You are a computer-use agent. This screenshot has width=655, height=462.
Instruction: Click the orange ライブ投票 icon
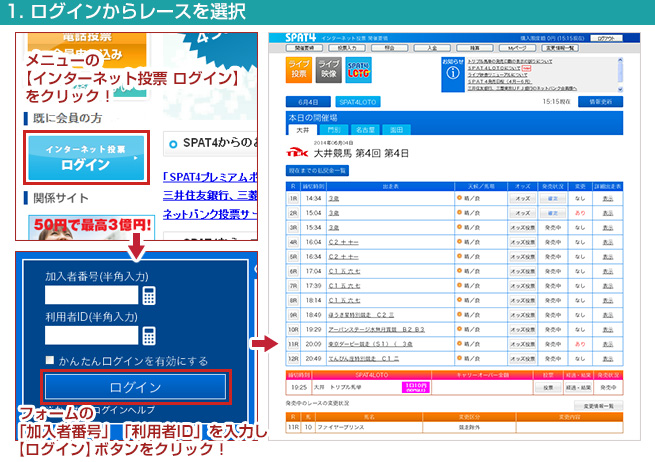click(x=299, y=69)
